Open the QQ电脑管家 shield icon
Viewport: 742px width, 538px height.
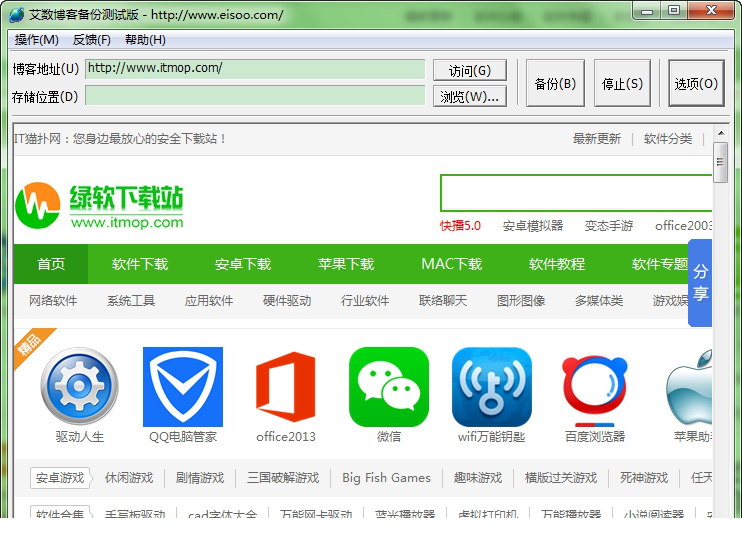coord(183,387)
